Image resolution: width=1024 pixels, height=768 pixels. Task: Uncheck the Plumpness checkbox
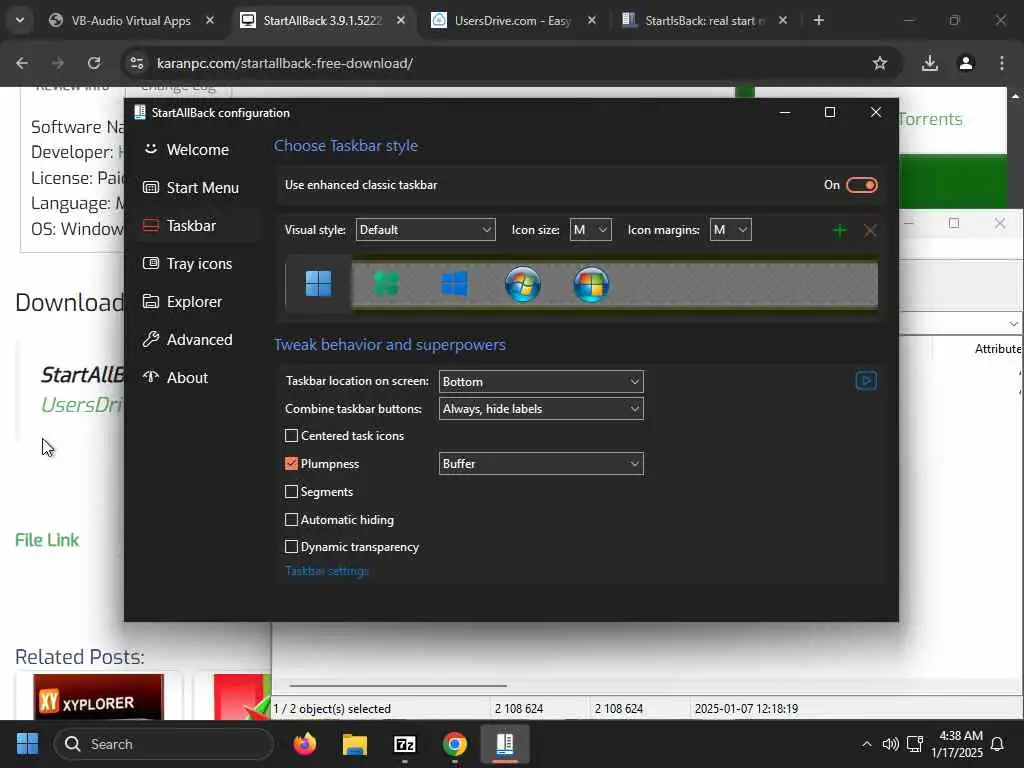291,464
